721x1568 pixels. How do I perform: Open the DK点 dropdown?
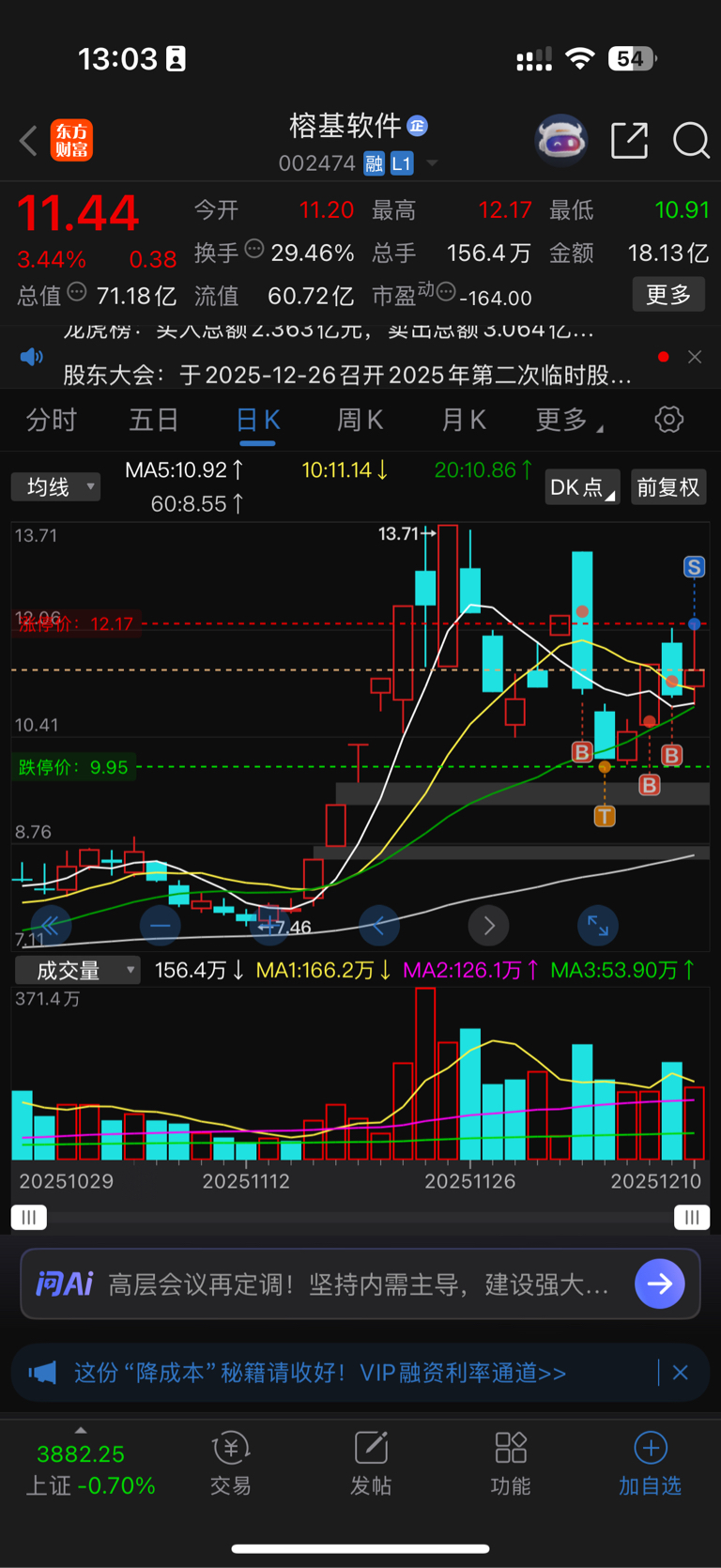(582, 487)
